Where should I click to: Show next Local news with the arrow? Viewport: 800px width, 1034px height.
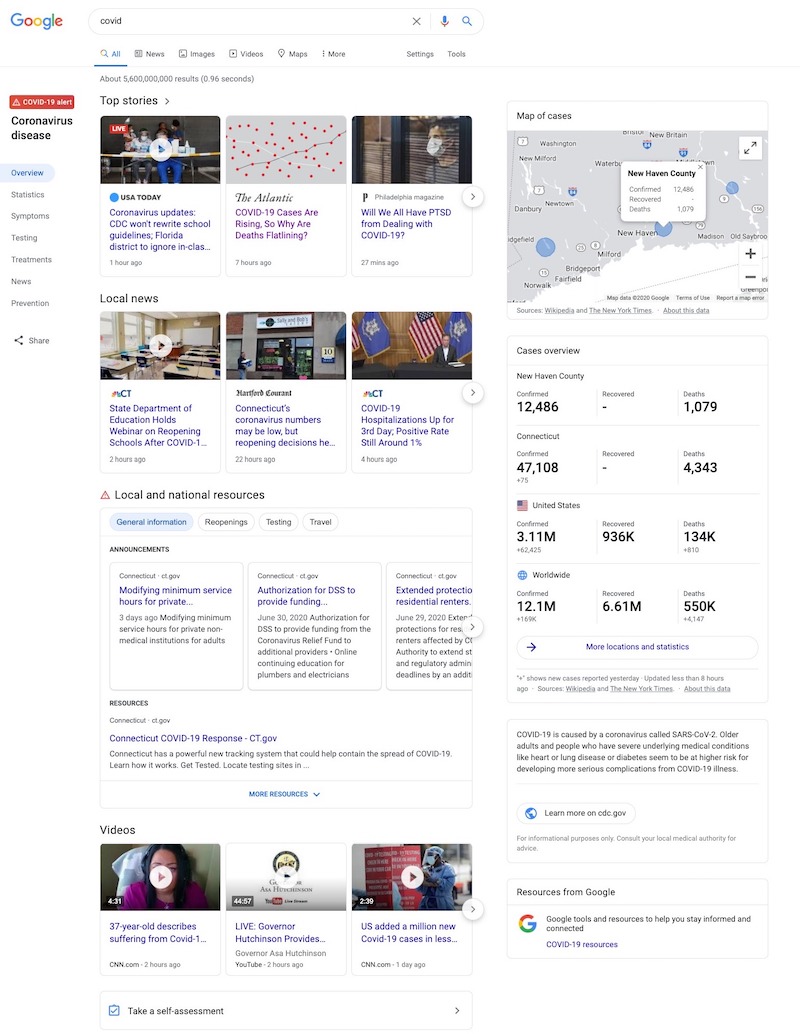click(472, 392)
